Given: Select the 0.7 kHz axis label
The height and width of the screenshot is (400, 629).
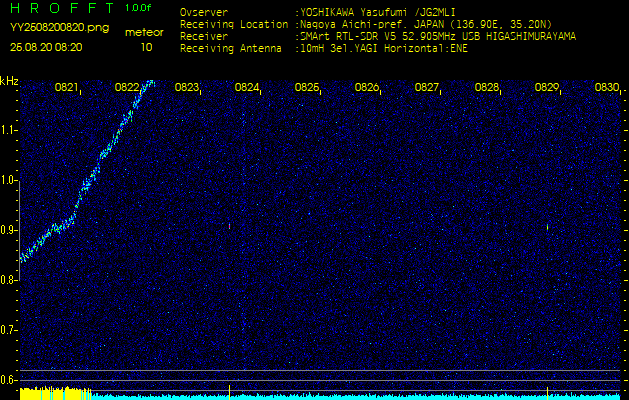Looking at the screenshot, I should 7,330.
